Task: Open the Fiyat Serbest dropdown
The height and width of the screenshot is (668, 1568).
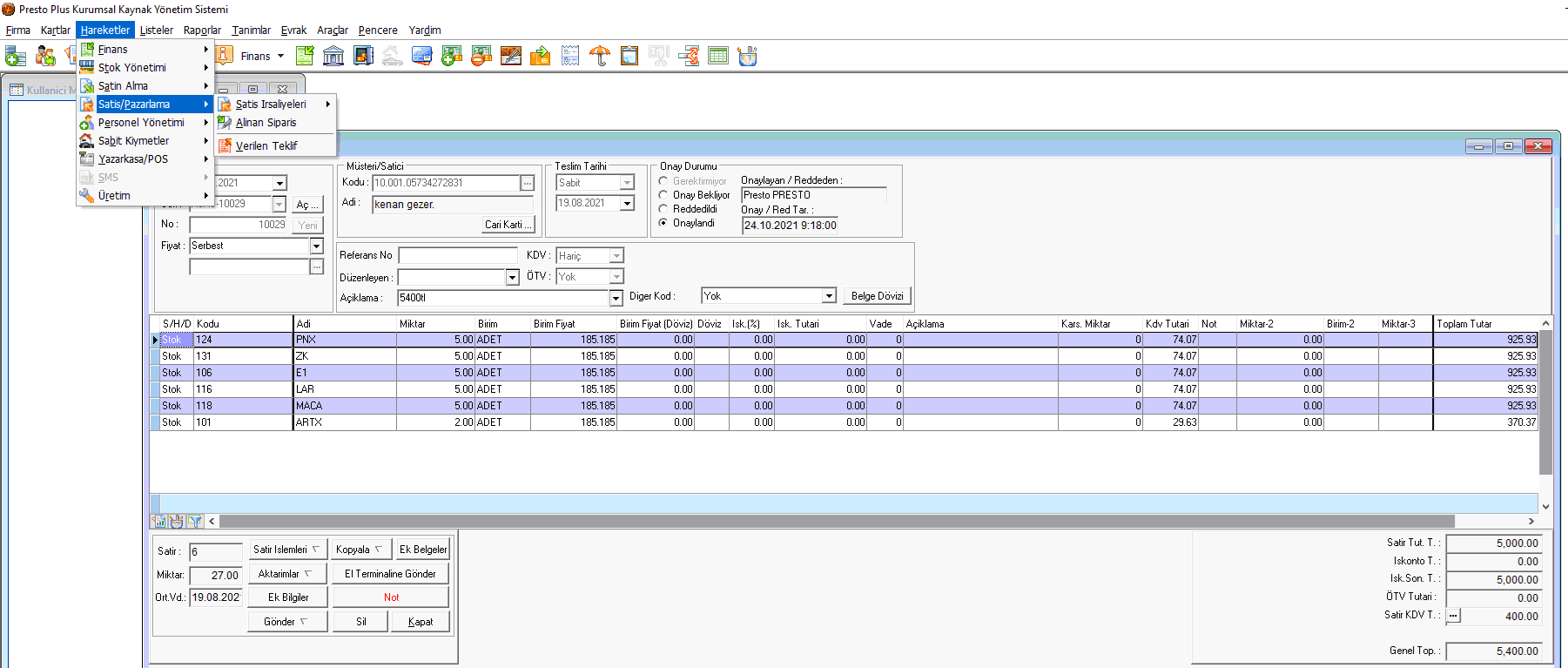Action: pos(317,246)
